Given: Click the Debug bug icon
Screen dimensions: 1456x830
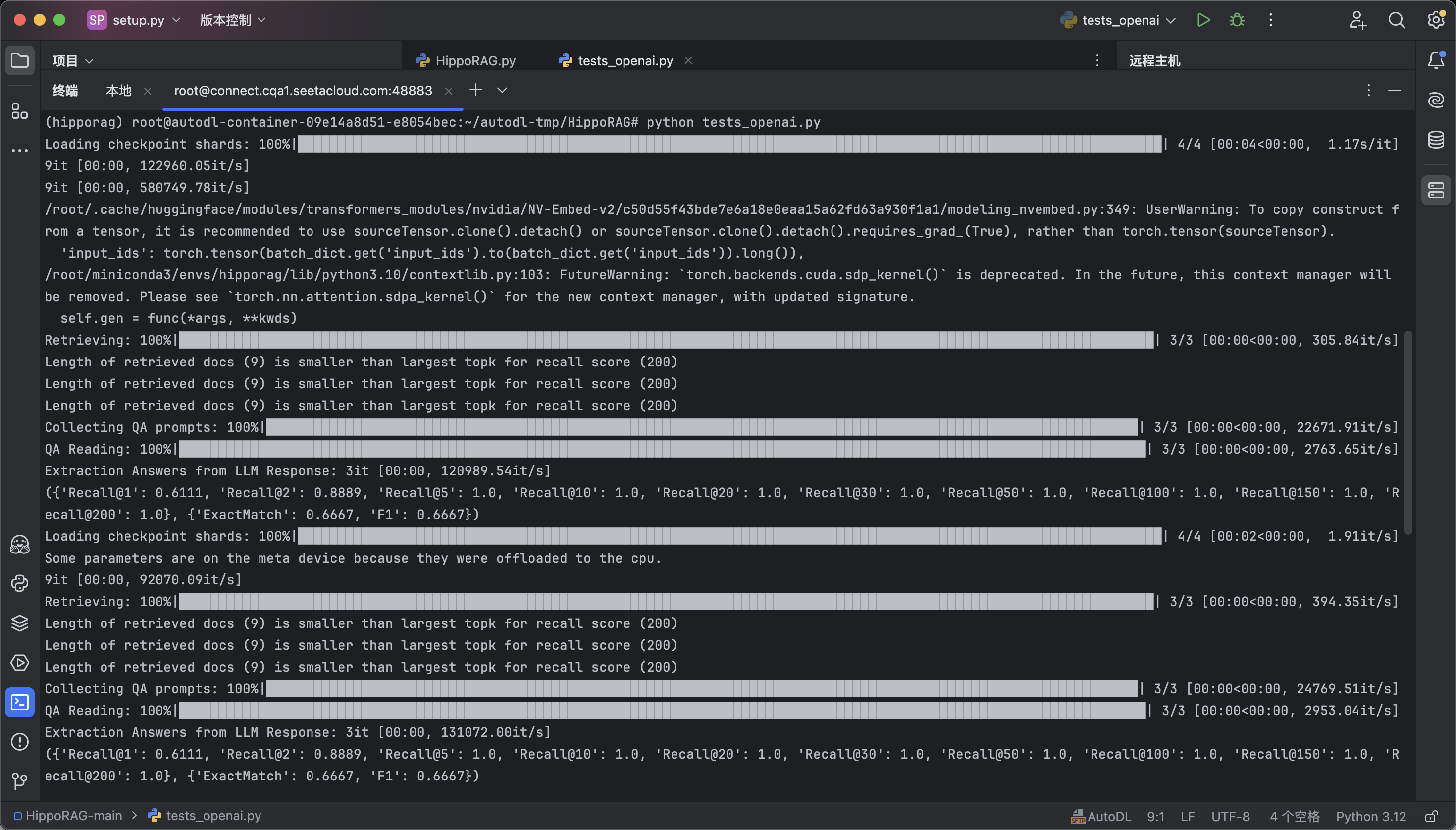Looking at the screenshot, I should pos(1237,20).
